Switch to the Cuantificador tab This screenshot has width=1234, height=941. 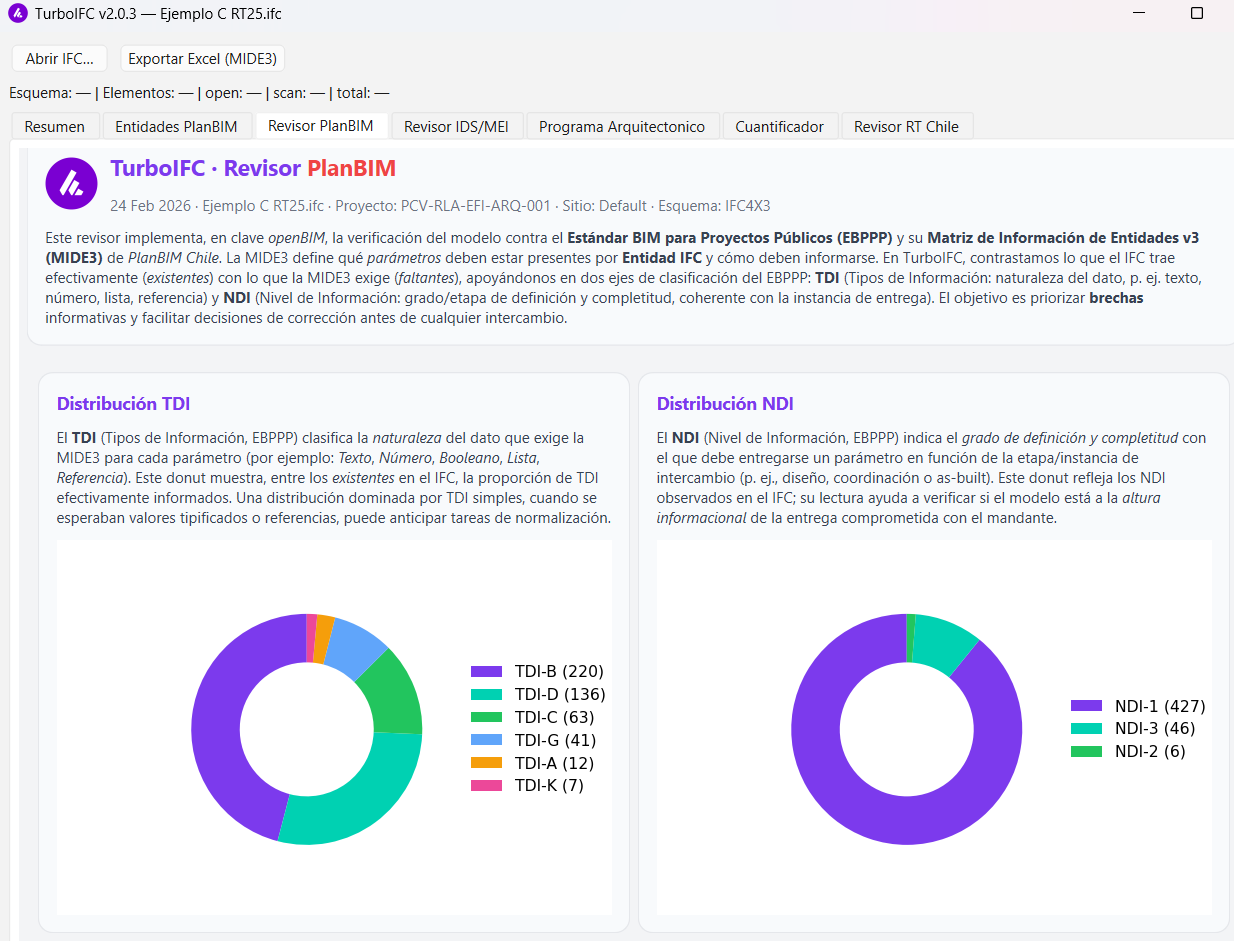[x=780, y=126]
